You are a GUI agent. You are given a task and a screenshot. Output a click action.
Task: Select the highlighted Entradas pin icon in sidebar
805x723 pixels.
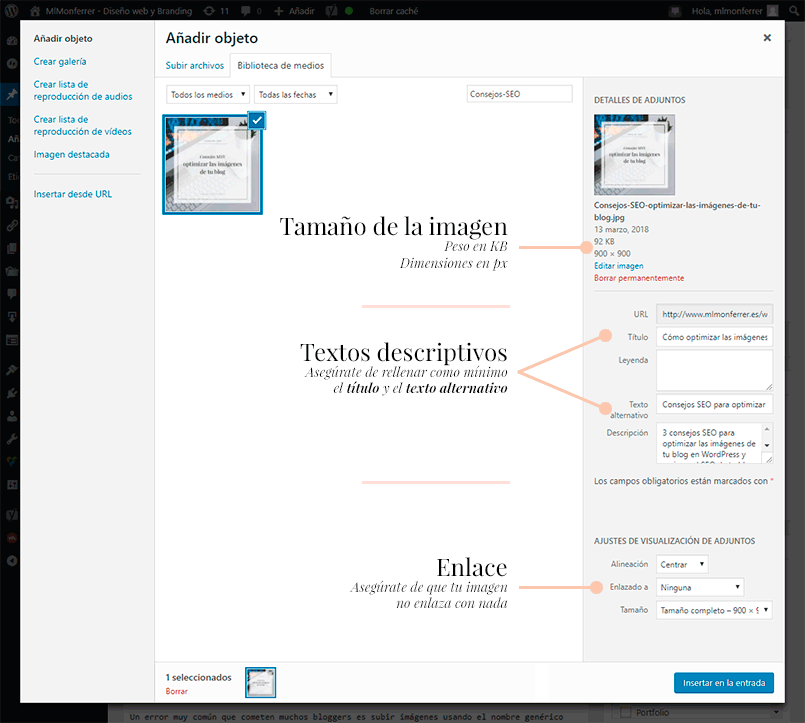(10, 93)
